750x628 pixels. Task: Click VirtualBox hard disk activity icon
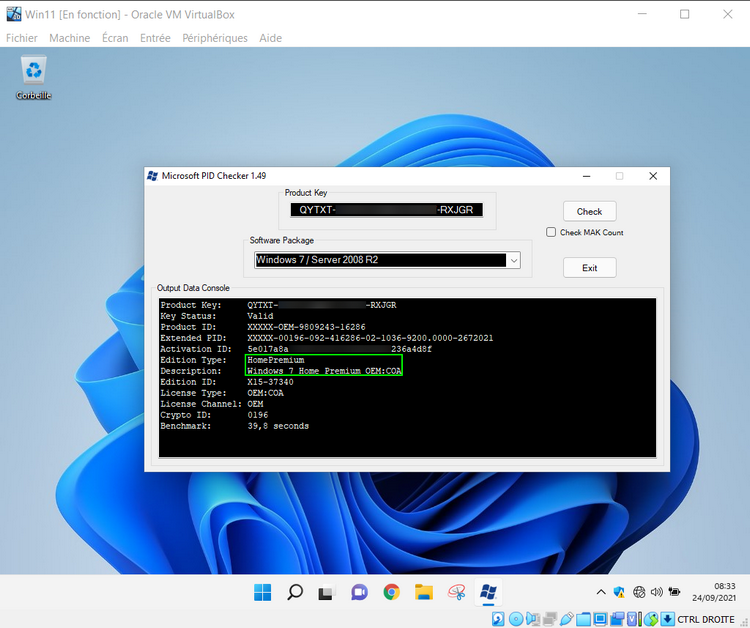(x=498, y=619)
